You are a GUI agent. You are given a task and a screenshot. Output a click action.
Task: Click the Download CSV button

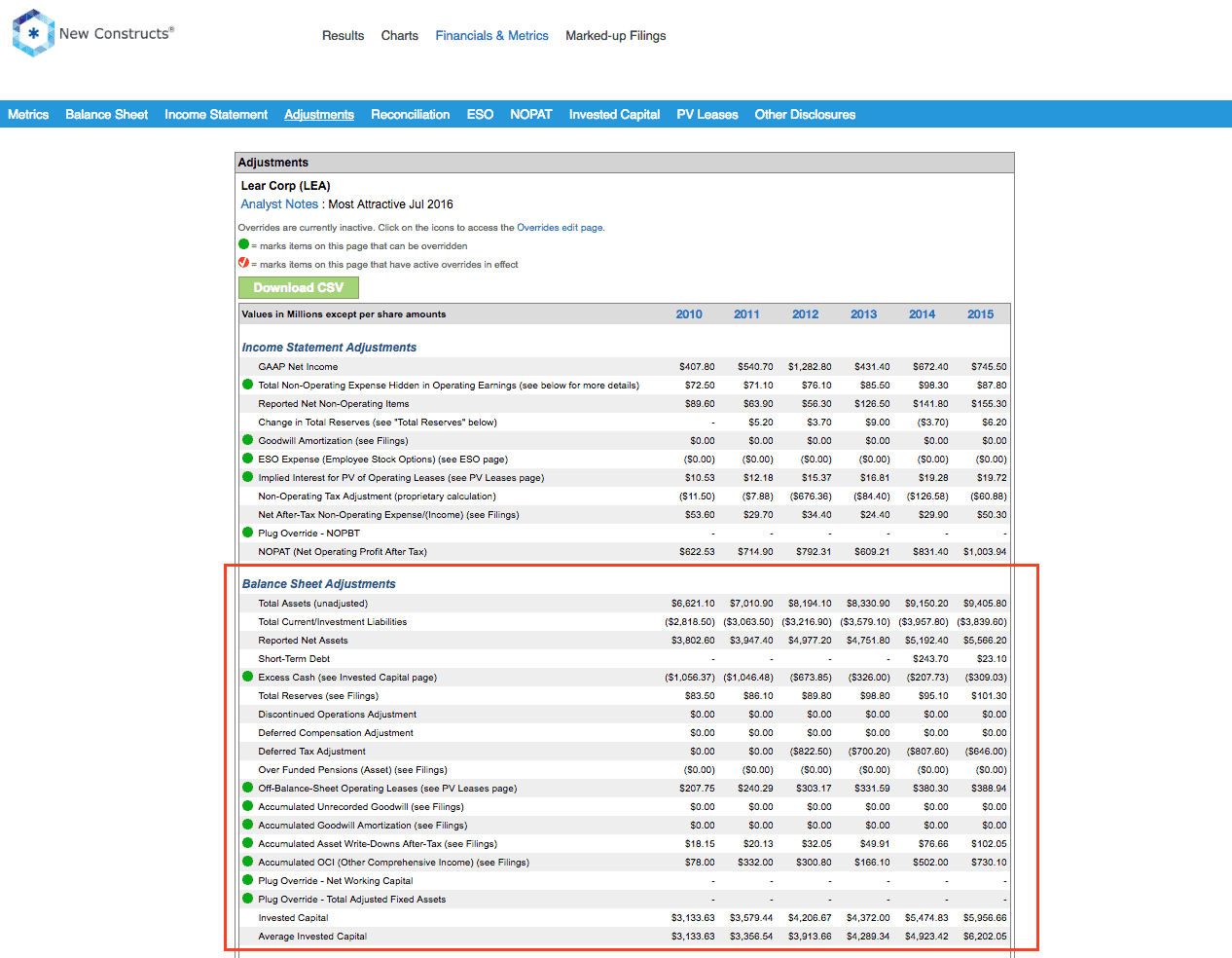tap(299, 287)
